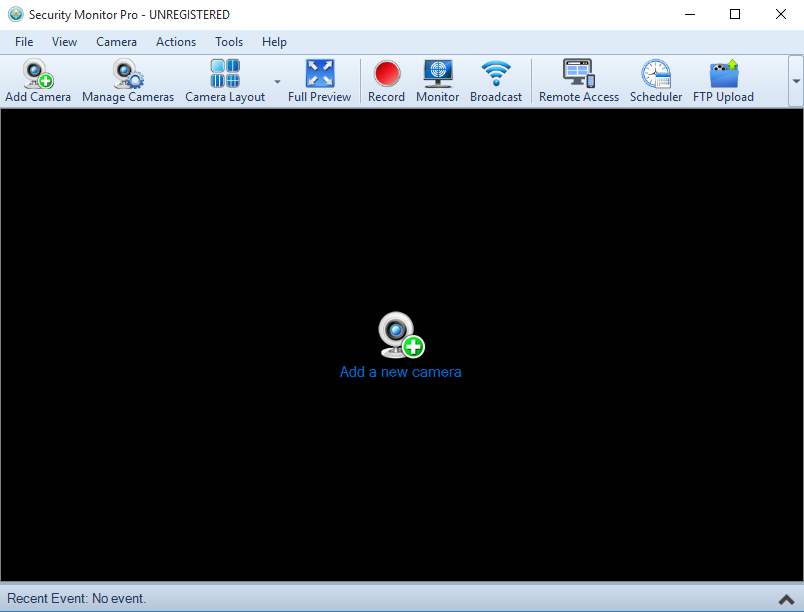804x612 pixels.
Task: Click the 'Recent Event: No event.' status text
Action: (x=76, y=599)
